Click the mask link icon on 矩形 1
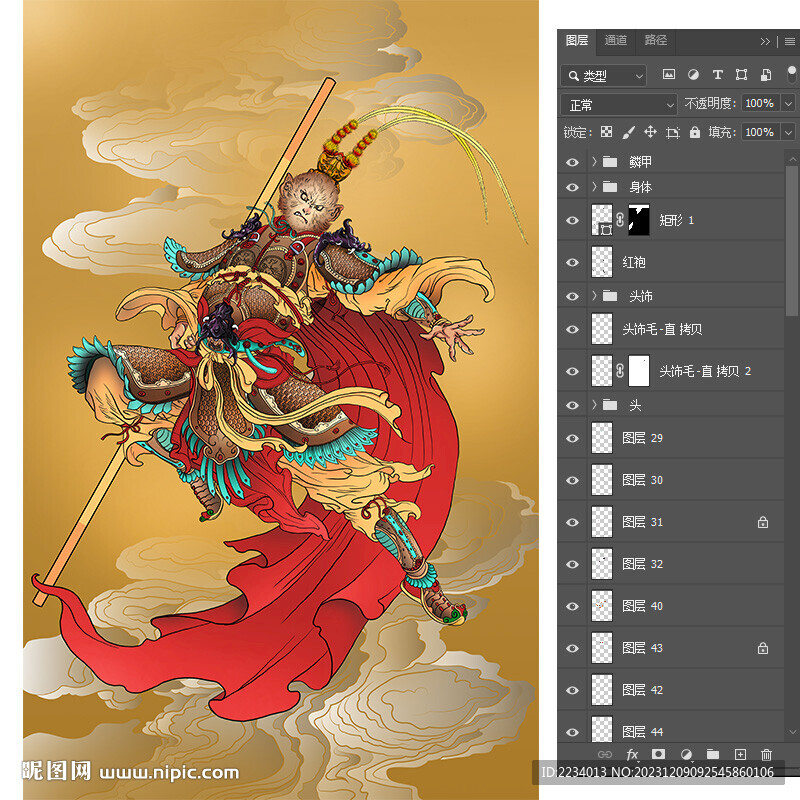Image resolution: width=800 pixels, height=800 pixels. point(619,220)
